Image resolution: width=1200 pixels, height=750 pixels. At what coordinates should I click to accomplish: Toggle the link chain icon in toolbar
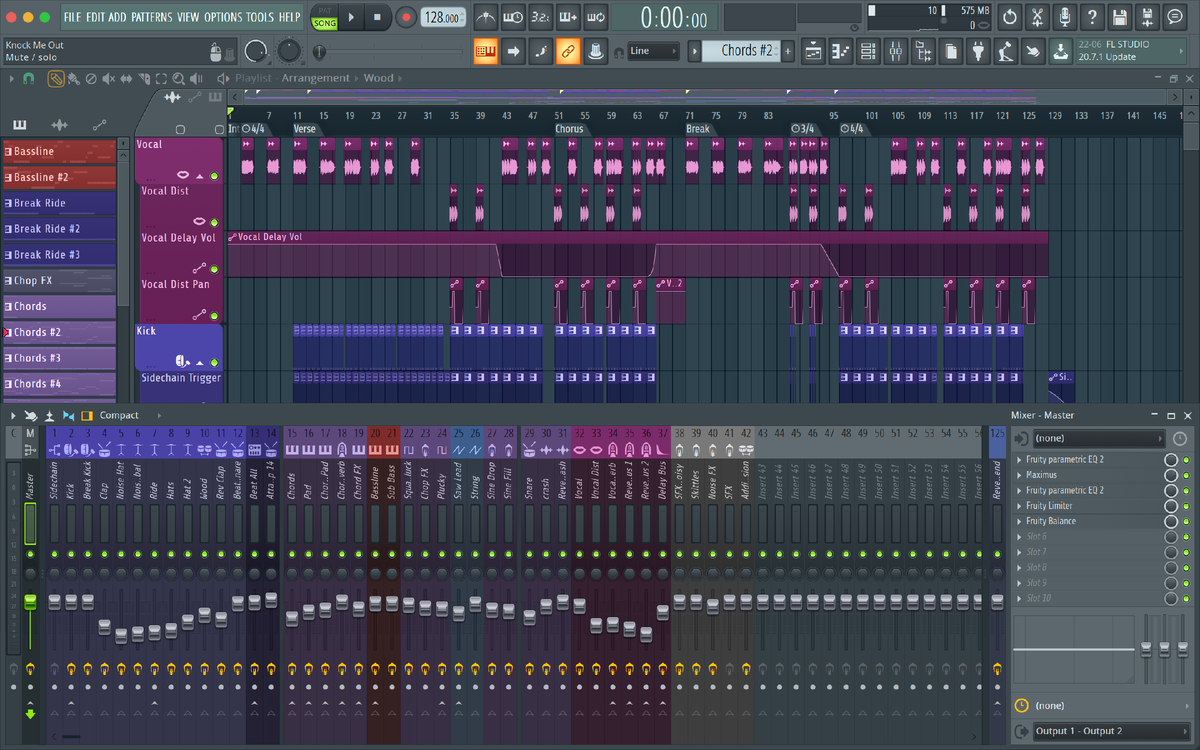click(x=568, y=51)
